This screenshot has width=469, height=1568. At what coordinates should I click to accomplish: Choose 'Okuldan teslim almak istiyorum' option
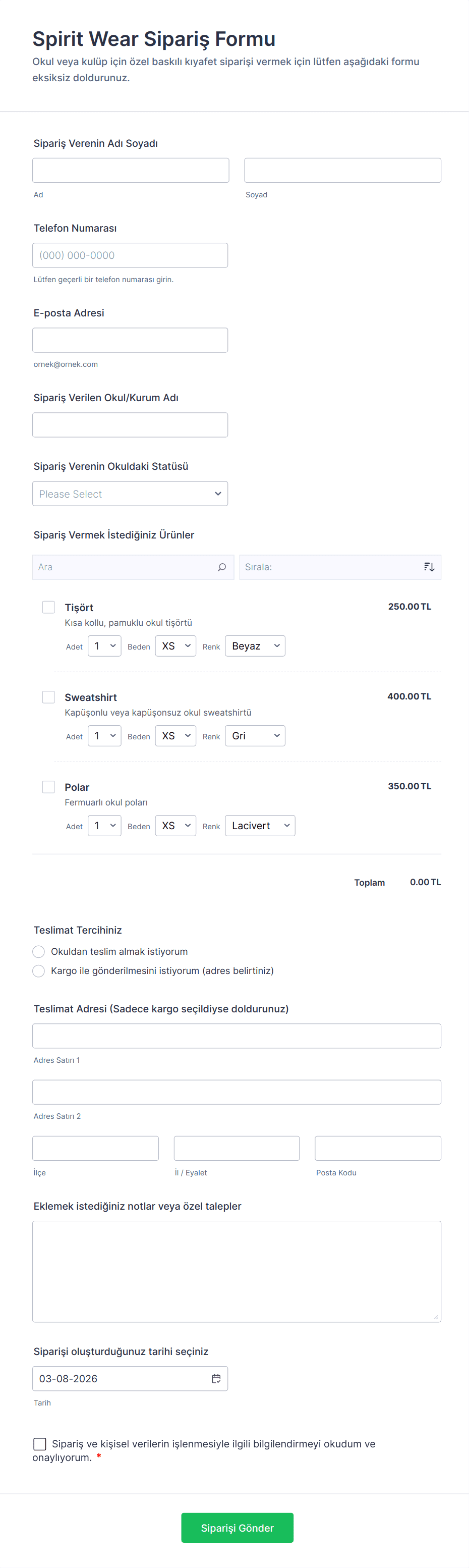(39, 951)
